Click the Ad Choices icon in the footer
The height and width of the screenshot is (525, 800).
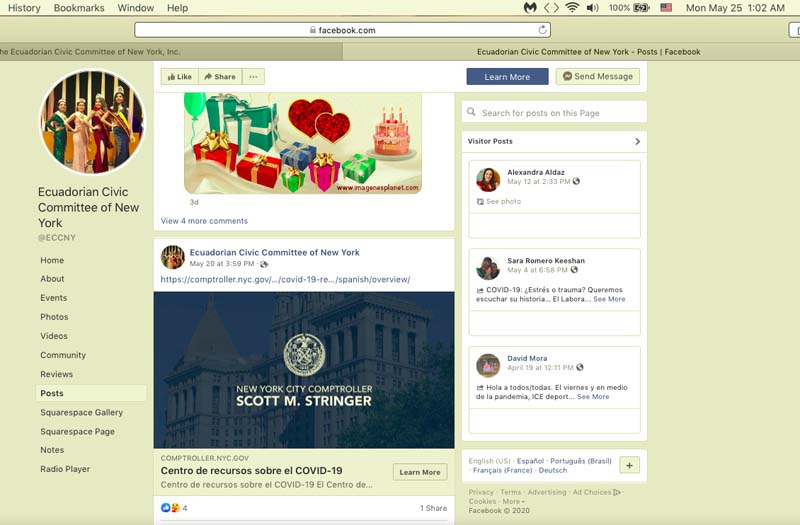pyautogui.click(x=617, y=492)
